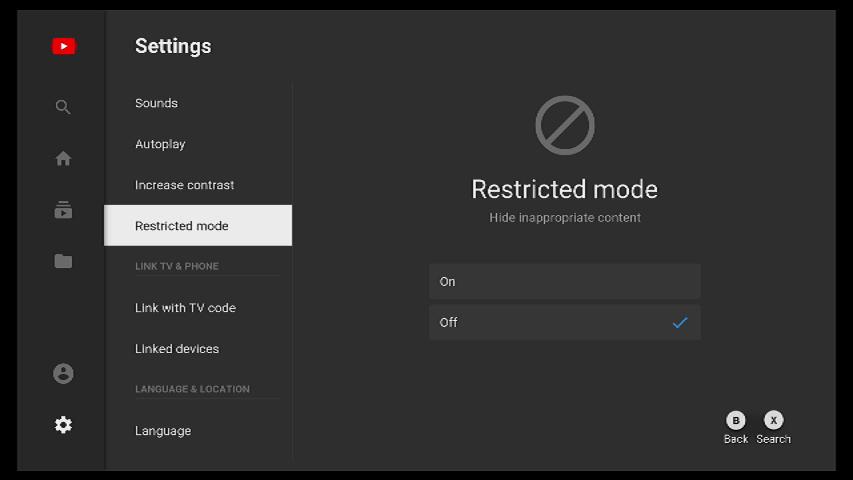Open the Subscriptions sidebar icon

coord(63,210)
